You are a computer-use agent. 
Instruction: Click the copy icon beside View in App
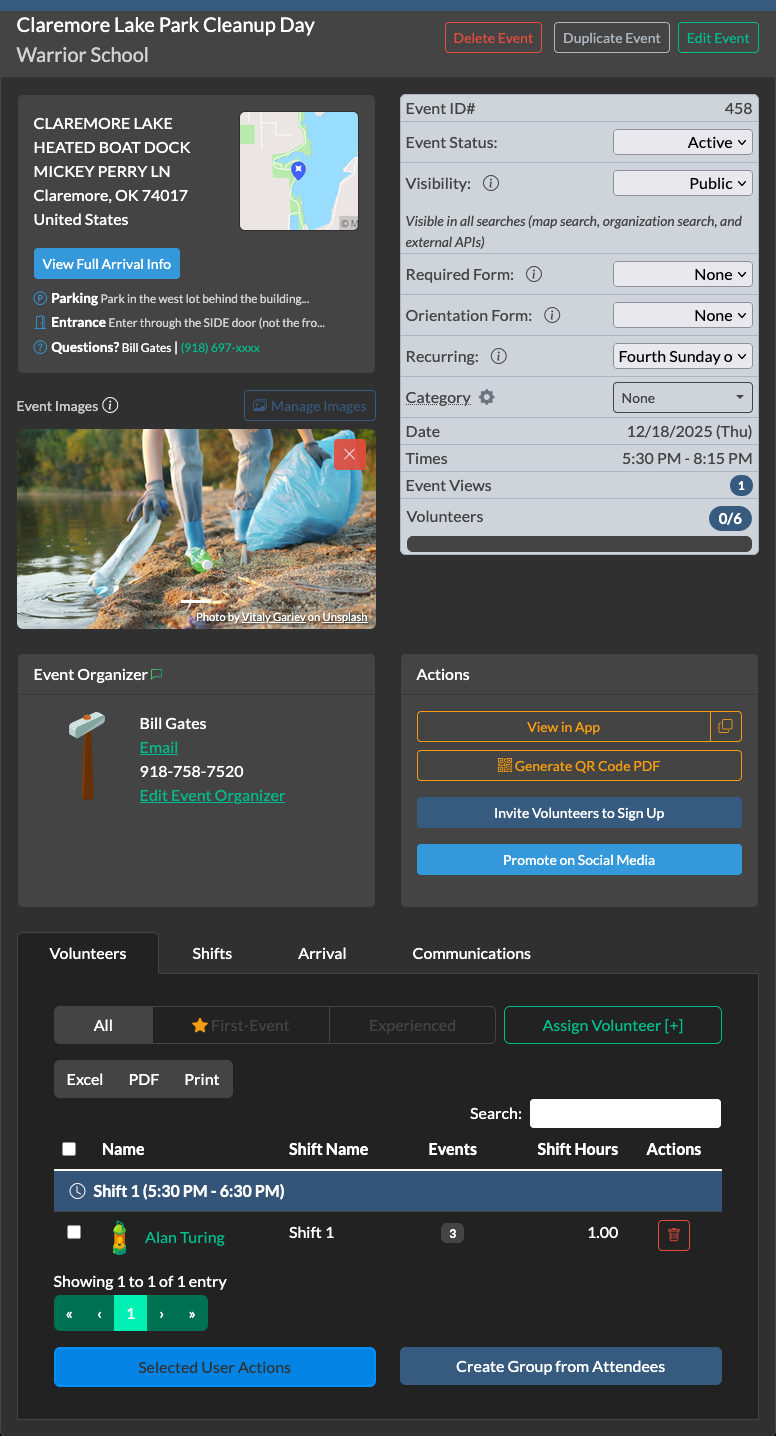point(726,727)
